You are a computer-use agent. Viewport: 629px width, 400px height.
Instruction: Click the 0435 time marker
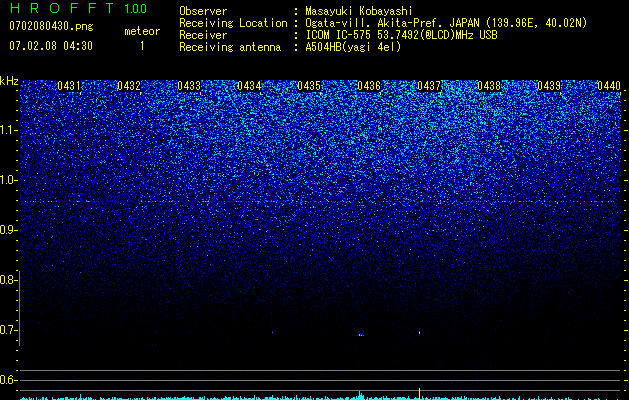click(309, 86)
